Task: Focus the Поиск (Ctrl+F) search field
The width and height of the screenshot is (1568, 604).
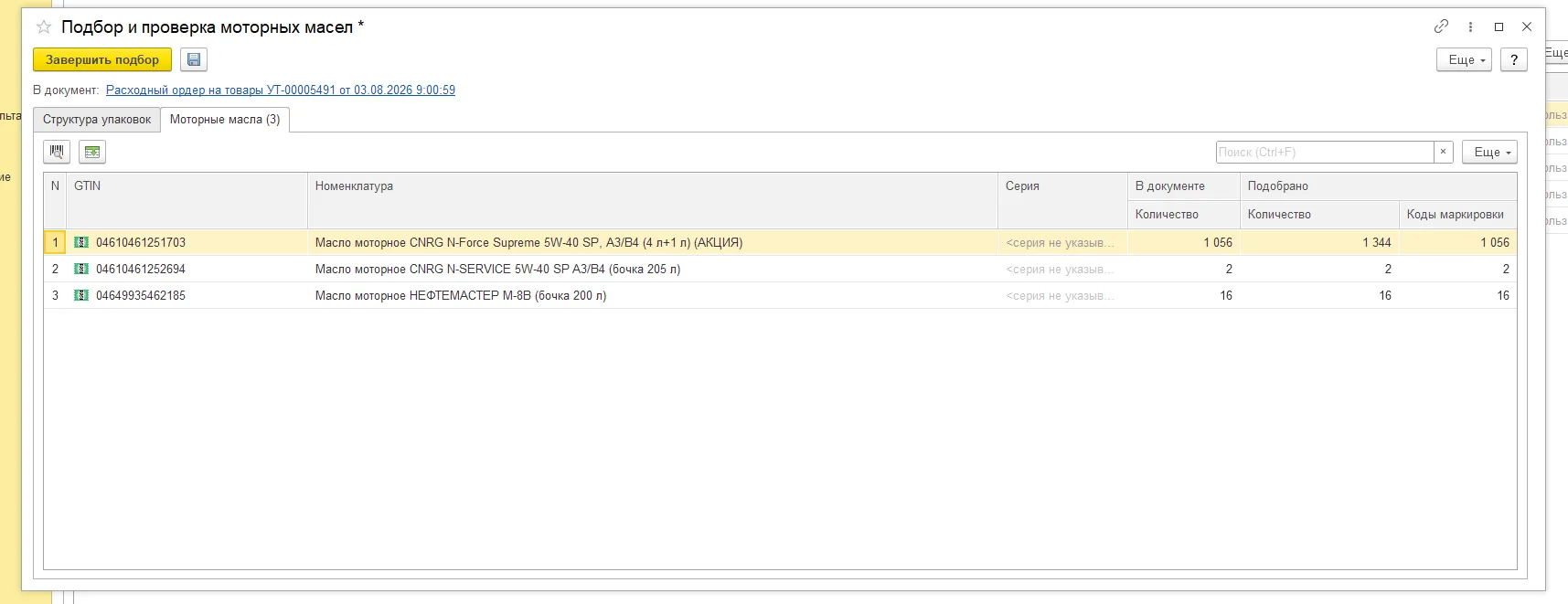Action: coord(1325,152)
